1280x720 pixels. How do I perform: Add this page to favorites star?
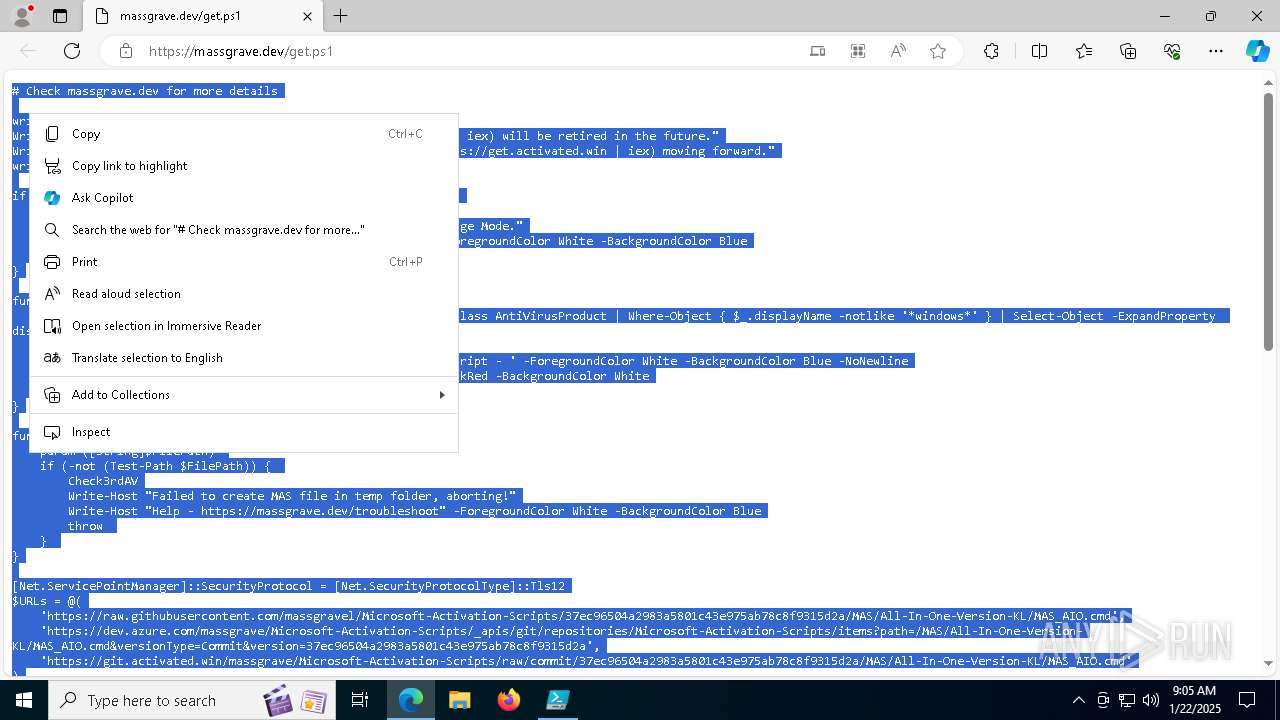pyautogui.click(x=938, y=51)
